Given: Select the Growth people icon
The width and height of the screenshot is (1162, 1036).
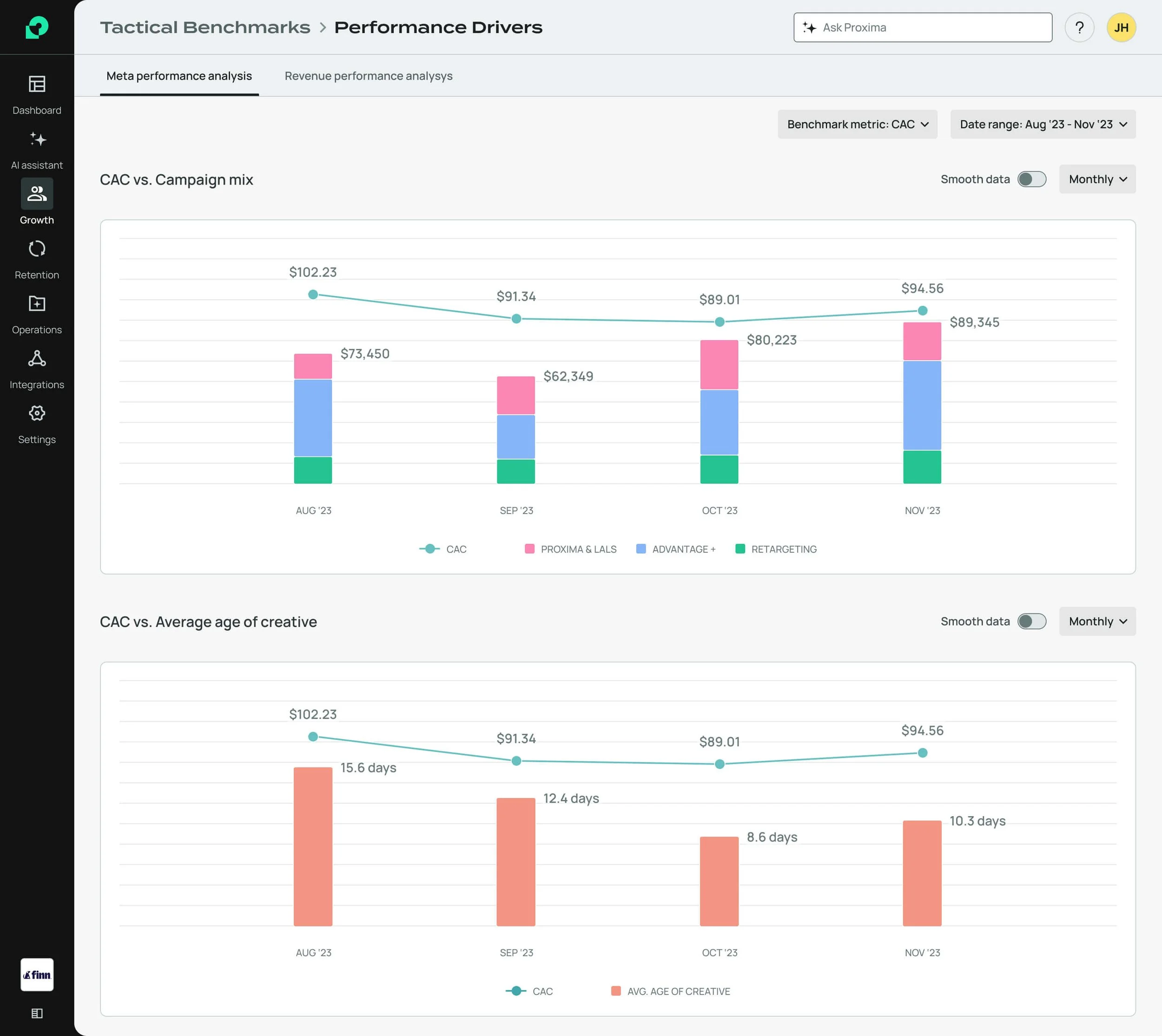Looking at the screenshot, I should coord(37,194).
